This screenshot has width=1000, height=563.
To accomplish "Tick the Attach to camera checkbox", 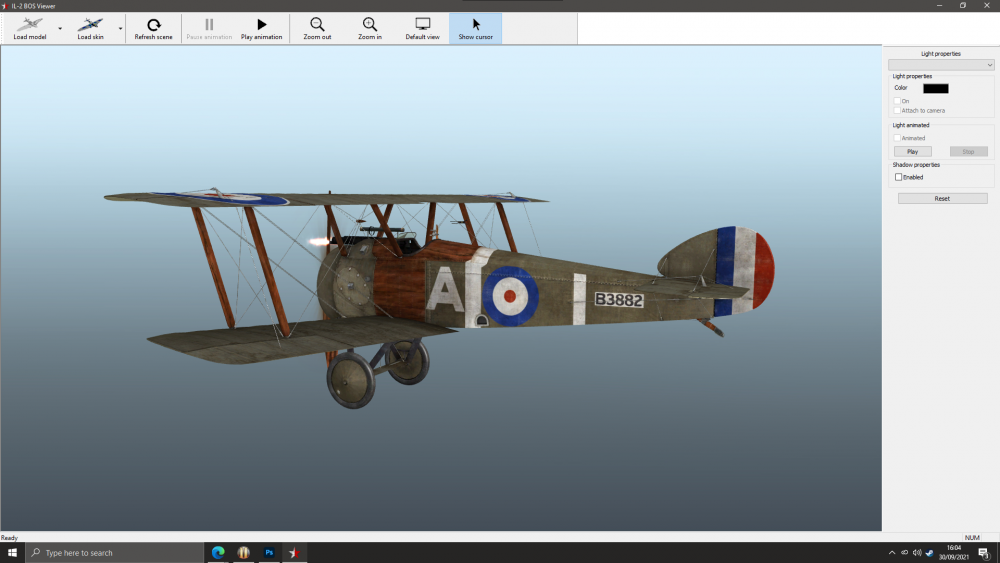I will (x=897, y=110).
